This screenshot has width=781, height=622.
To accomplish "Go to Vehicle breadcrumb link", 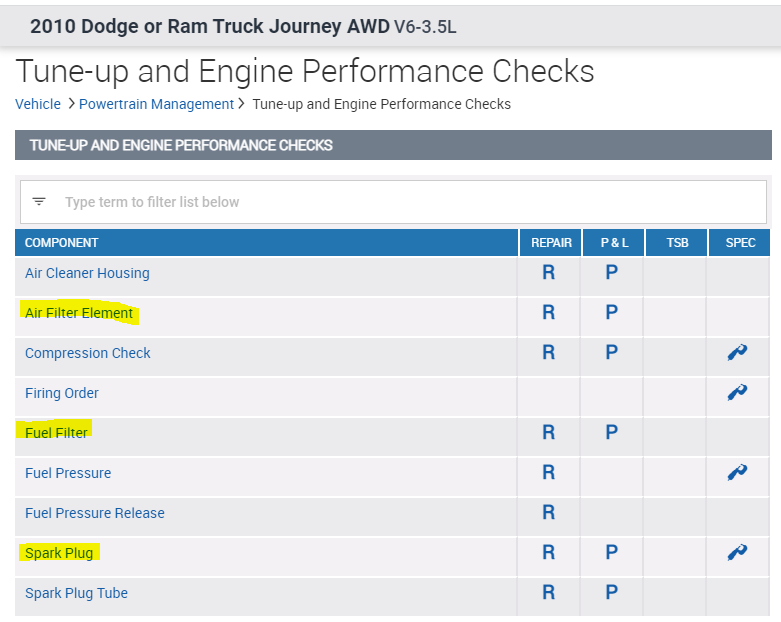I will [38, 104].
